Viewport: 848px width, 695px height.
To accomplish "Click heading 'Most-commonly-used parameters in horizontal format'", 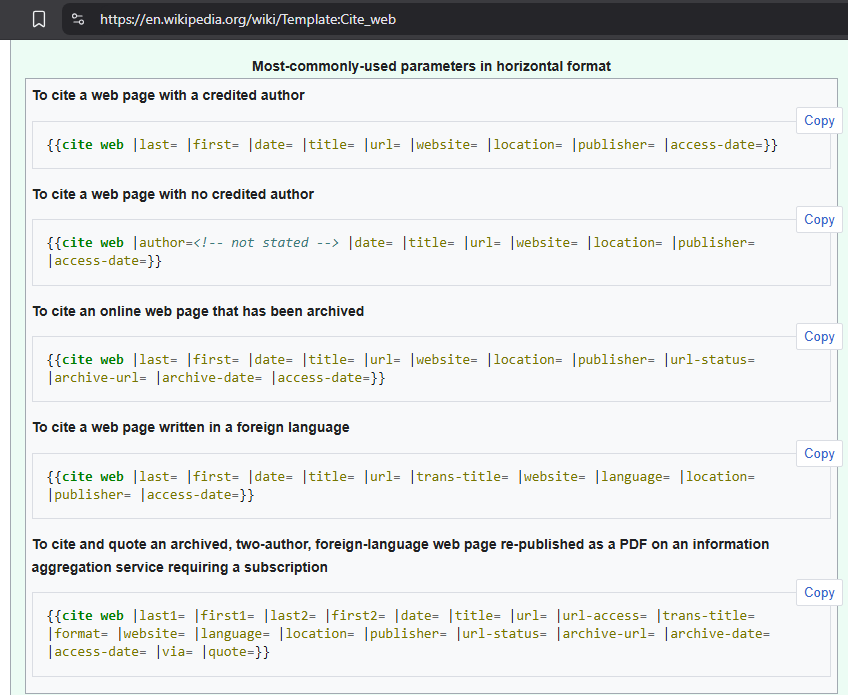I will (431, 67).
